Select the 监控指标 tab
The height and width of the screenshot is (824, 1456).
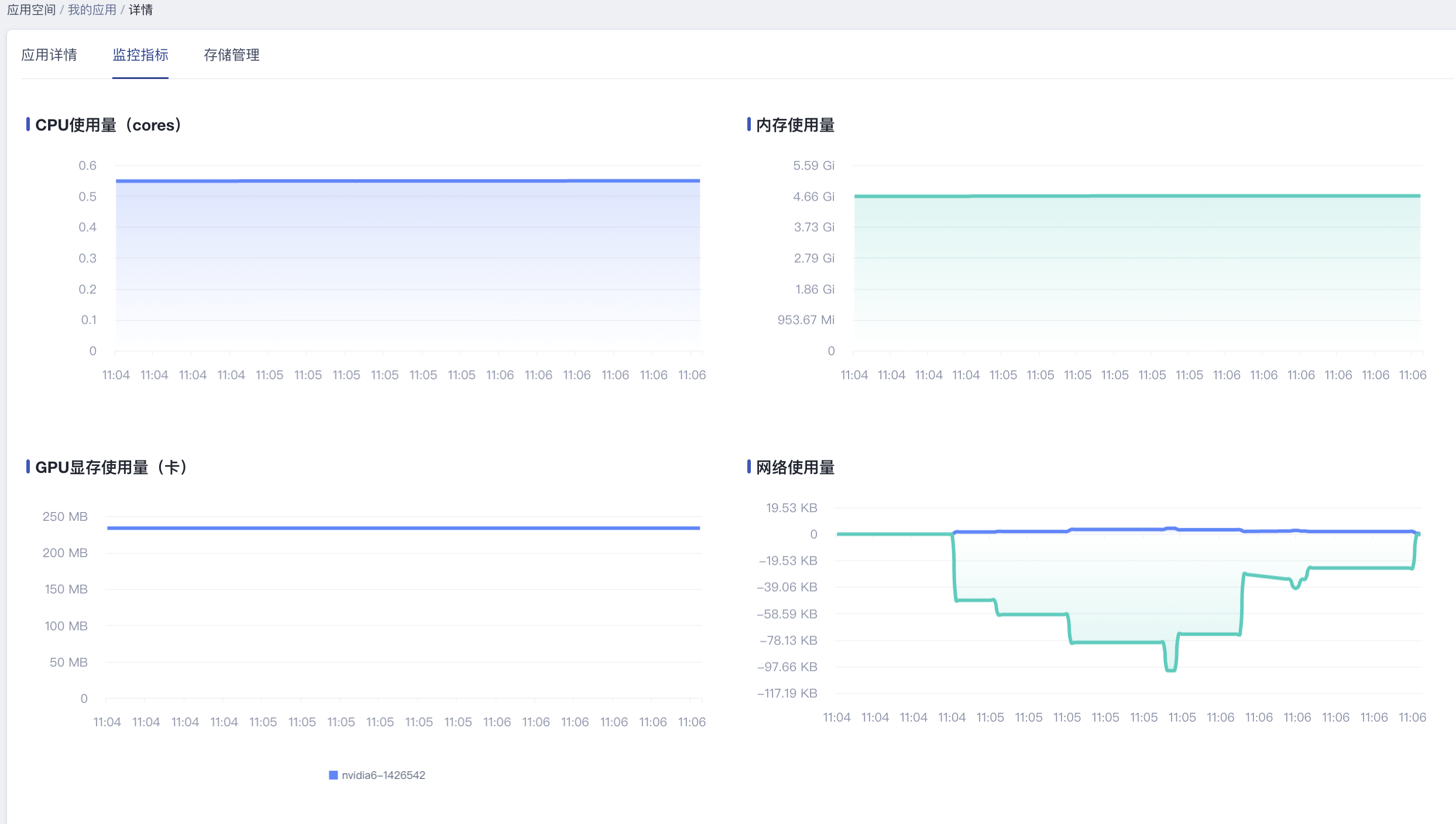[140, 55]
